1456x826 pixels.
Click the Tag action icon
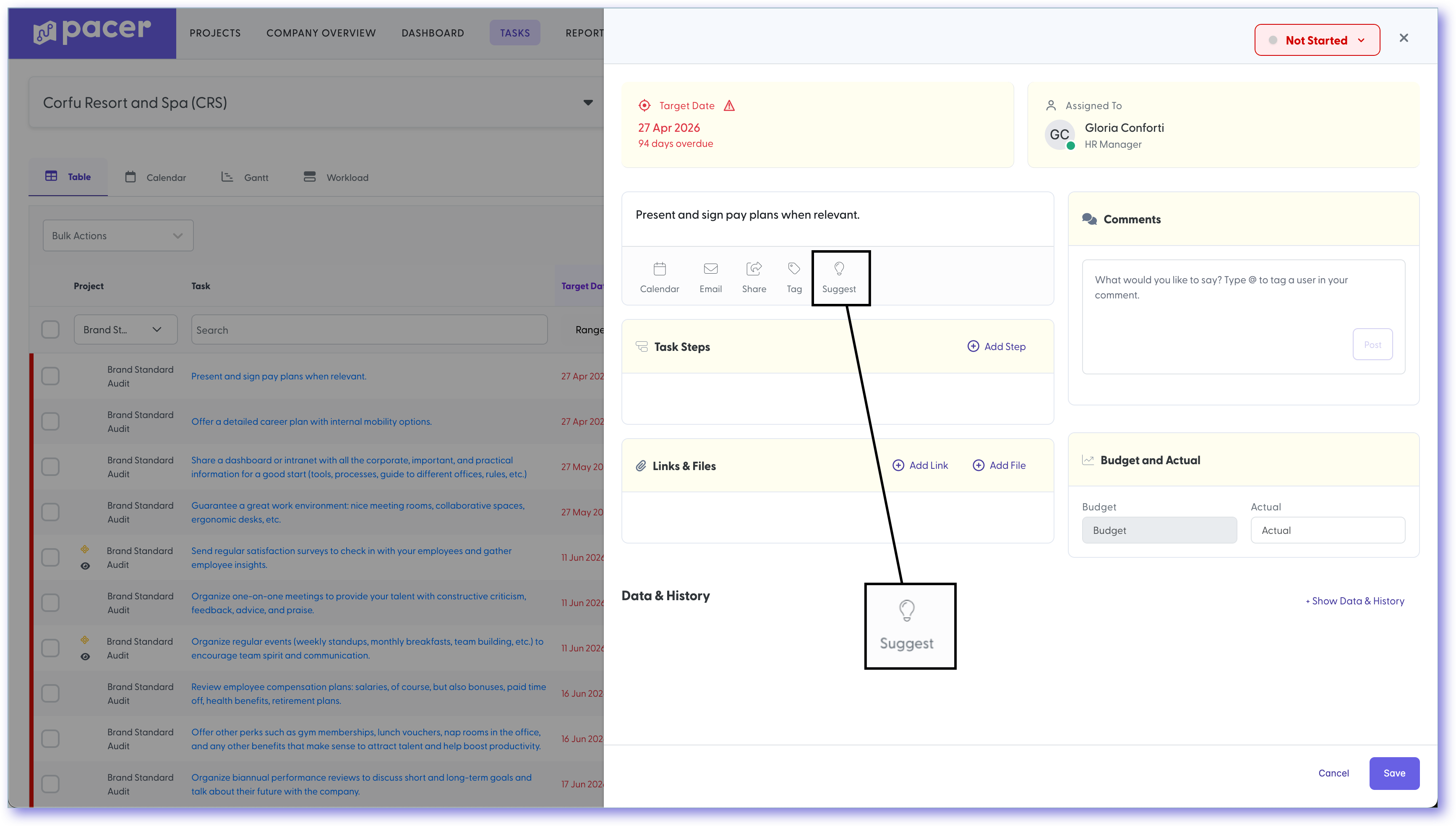point(794,268)
